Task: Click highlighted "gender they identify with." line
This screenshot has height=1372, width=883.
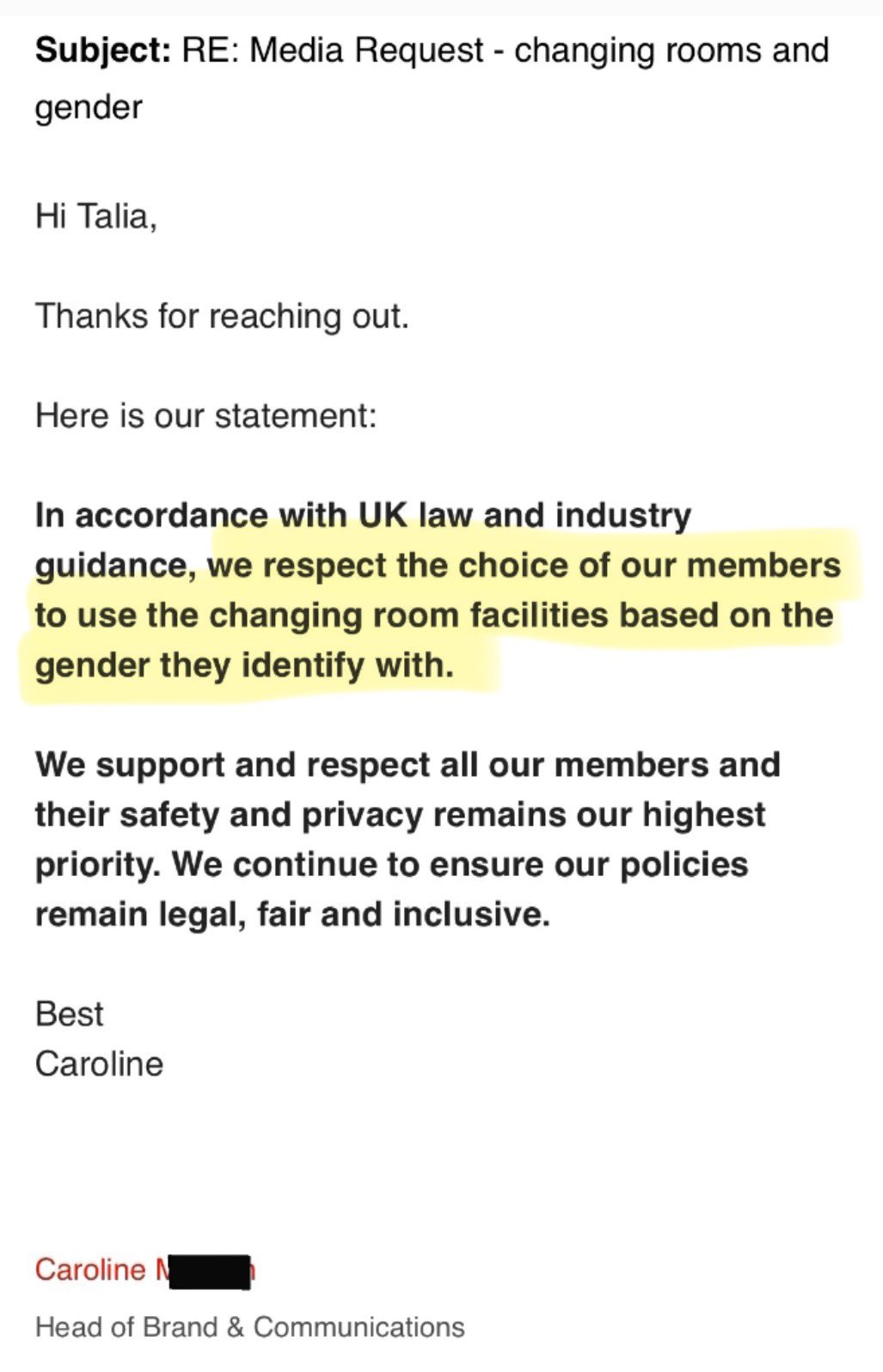Action: pyautogui.click(x=244, y=665)
